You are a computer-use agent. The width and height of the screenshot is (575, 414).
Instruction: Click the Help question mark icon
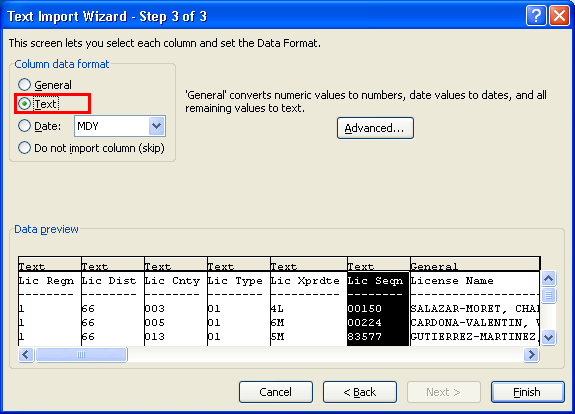pos(536,16)
